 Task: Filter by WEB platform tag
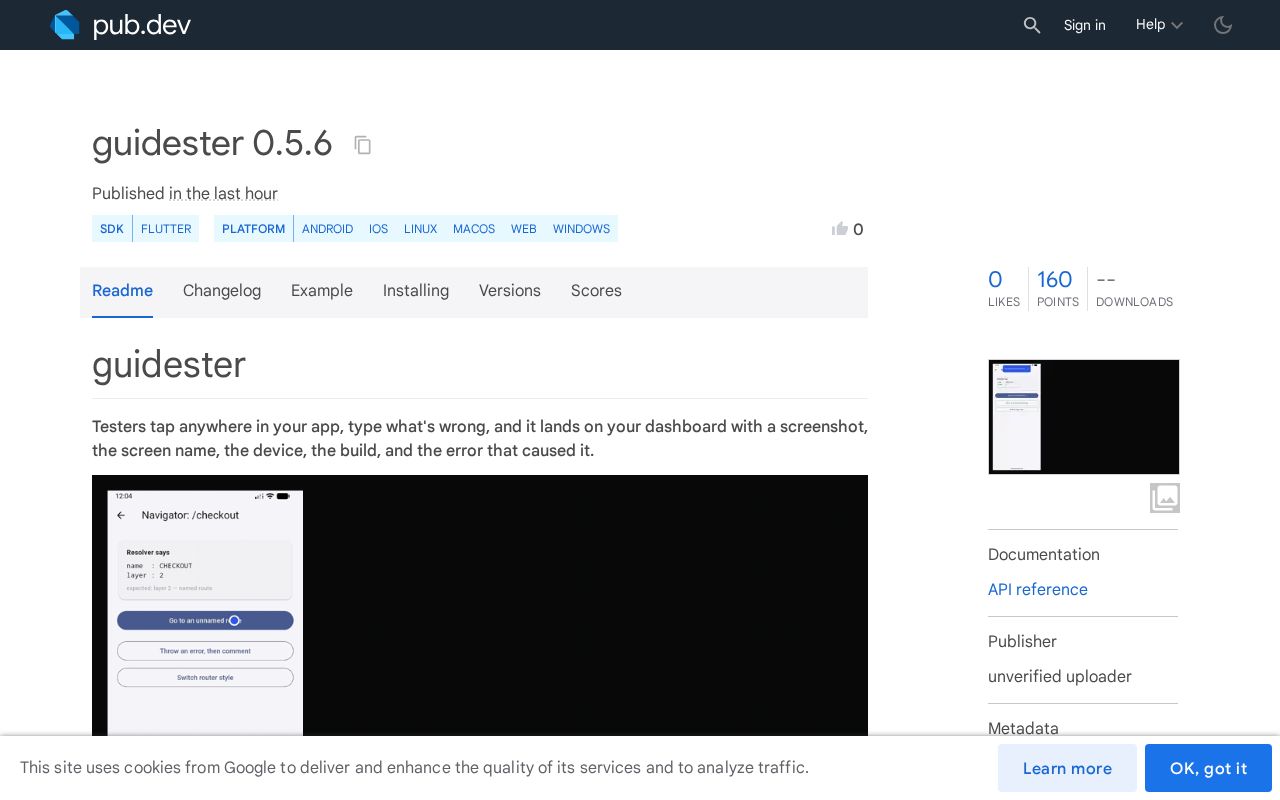(524, 229)
